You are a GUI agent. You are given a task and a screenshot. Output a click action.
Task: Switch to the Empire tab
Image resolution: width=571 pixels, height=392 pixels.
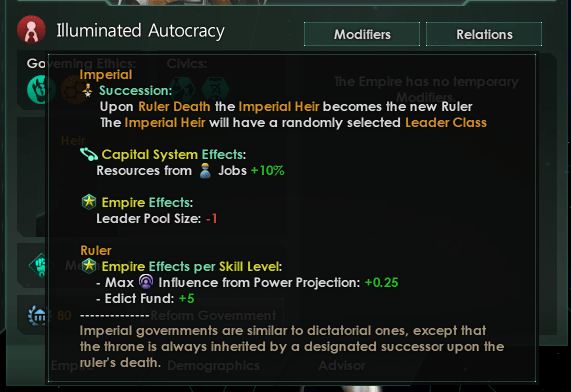72,365
